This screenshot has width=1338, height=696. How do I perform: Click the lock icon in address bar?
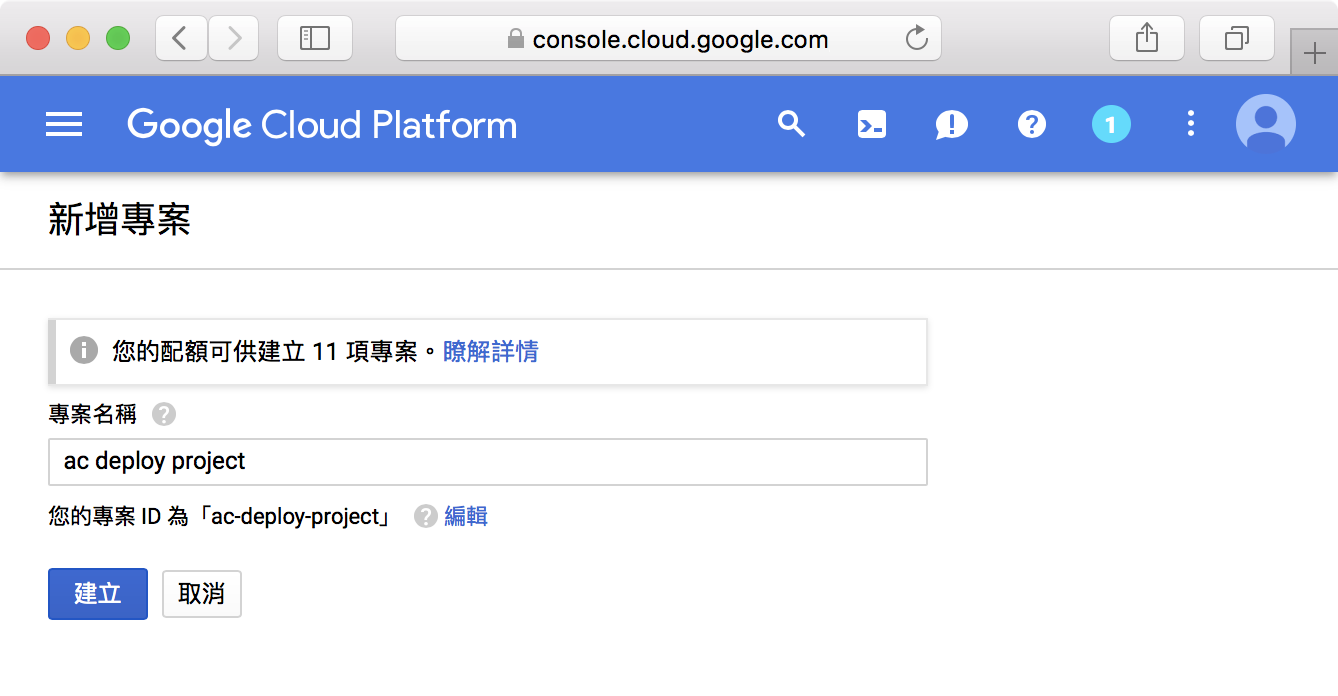(516, 39)
